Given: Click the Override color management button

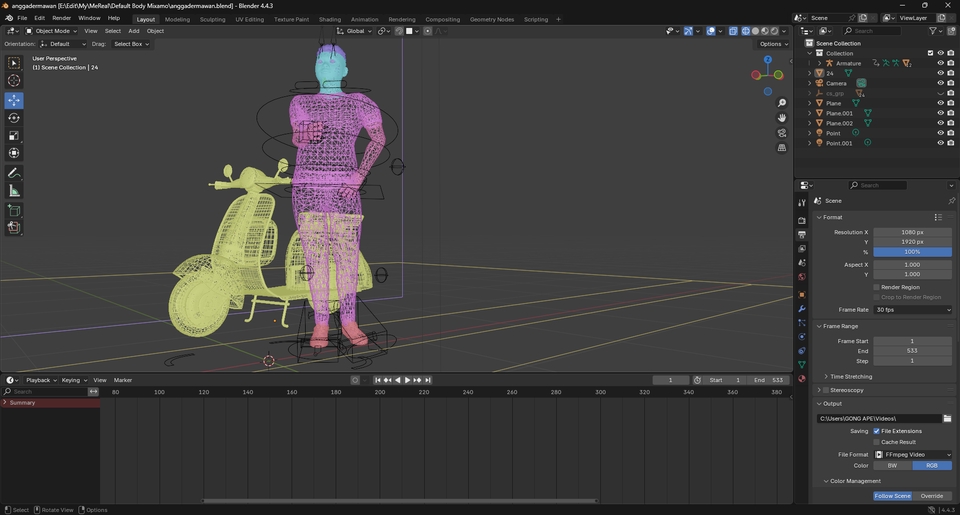Looking at the screenshot, I should (x=931, y=496).
